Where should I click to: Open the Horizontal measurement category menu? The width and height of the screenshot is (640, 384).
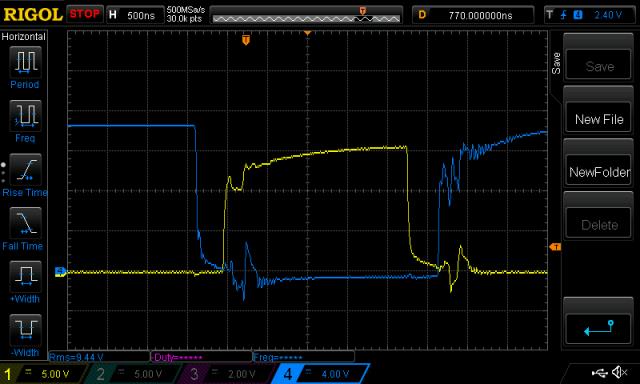coord(24,36)
